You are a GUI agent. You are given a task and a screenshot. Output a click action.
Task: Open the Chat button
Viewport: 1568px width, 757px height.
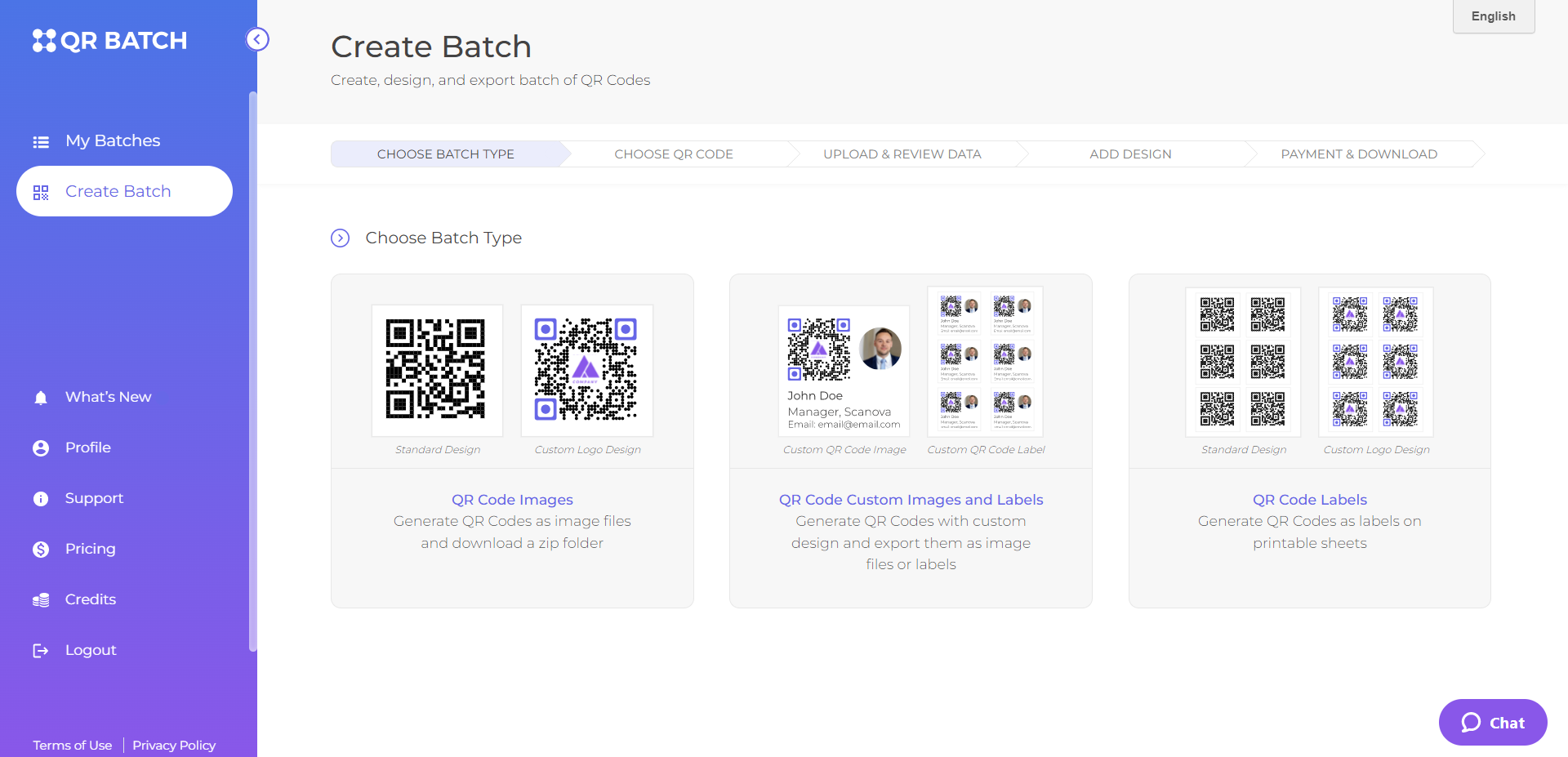coord(1493,723)
